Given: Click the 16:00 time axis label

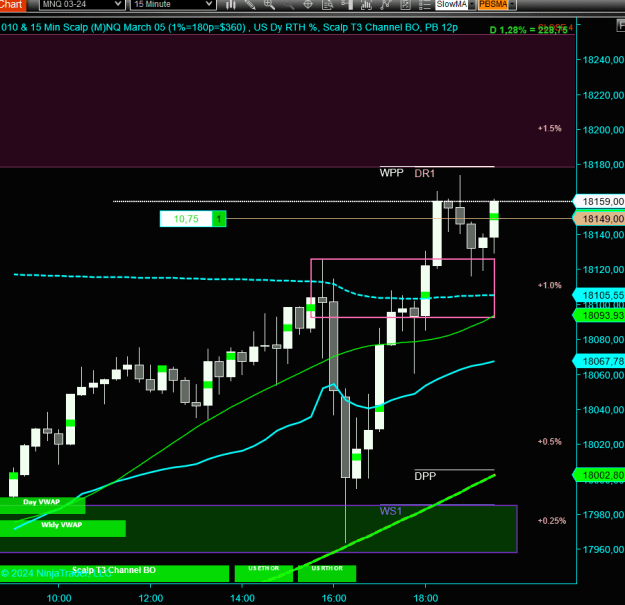Looking at the screenshot, I should pos(334,598).
